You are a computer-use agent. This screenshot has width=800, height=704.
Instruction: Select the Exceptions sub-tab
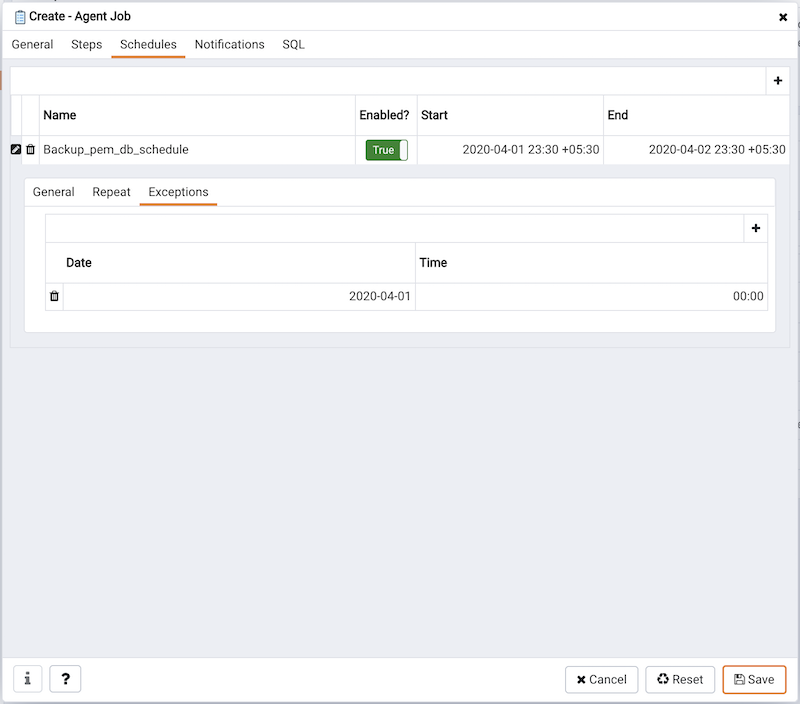point(178,192)
